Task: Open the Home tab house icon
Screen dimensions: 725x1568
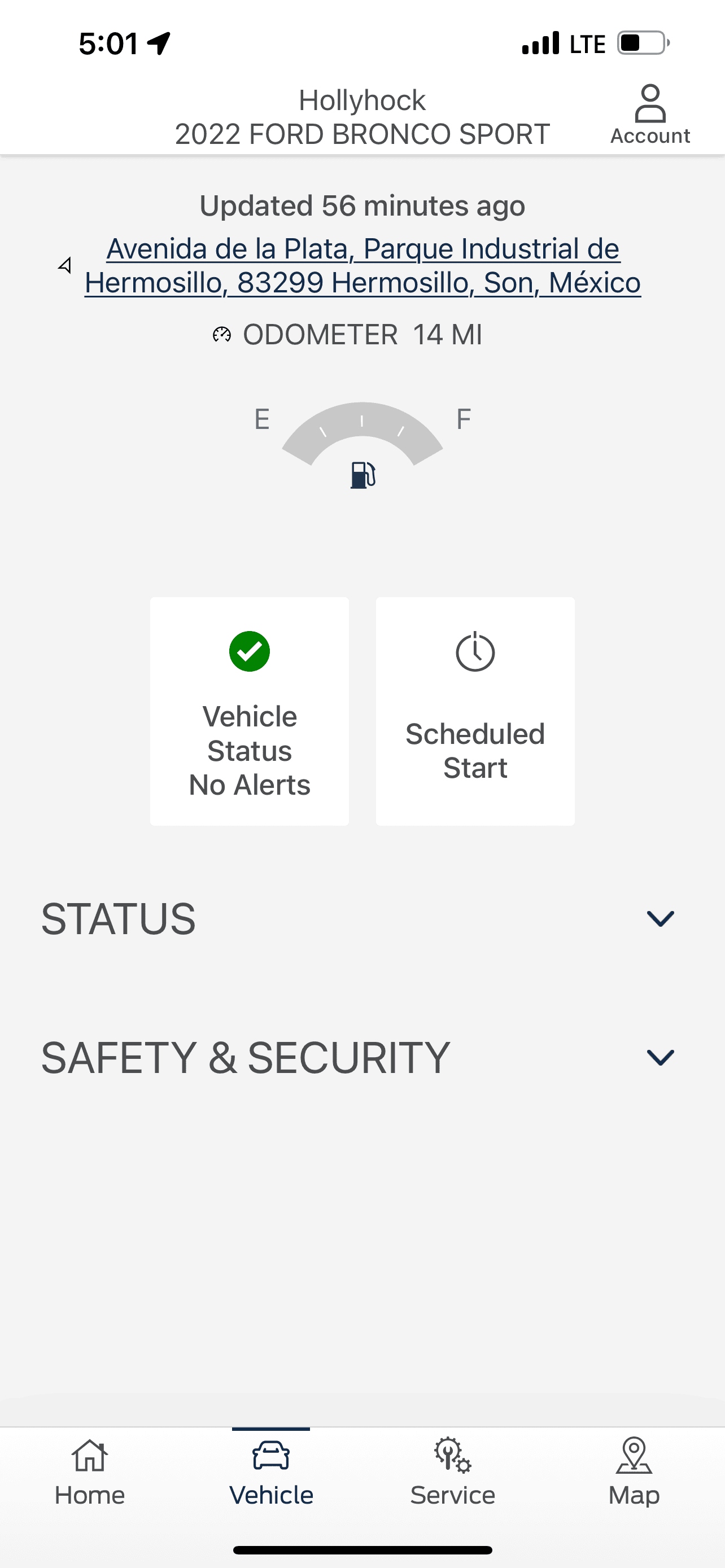Action: pyautogui.click(x=89, y=1455)
